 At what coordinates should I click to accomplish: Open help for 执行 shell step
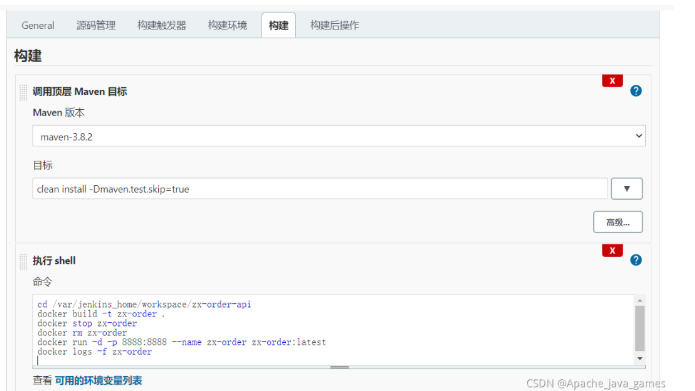[636, 260]
